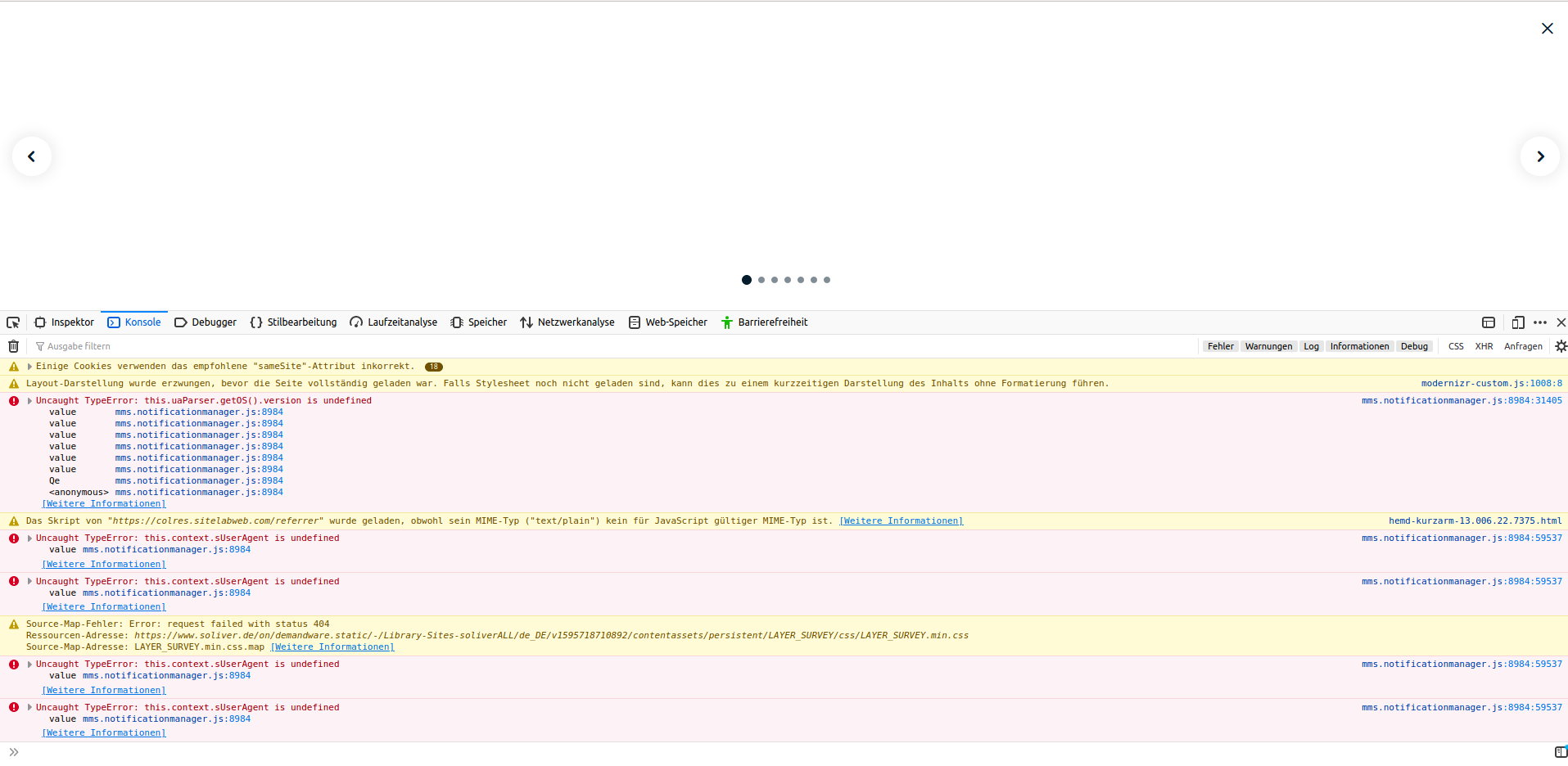This screenshot has width=1568, height=766.
Task: Toggle responsive design mode icon
Action: [x=1518, y=322]
